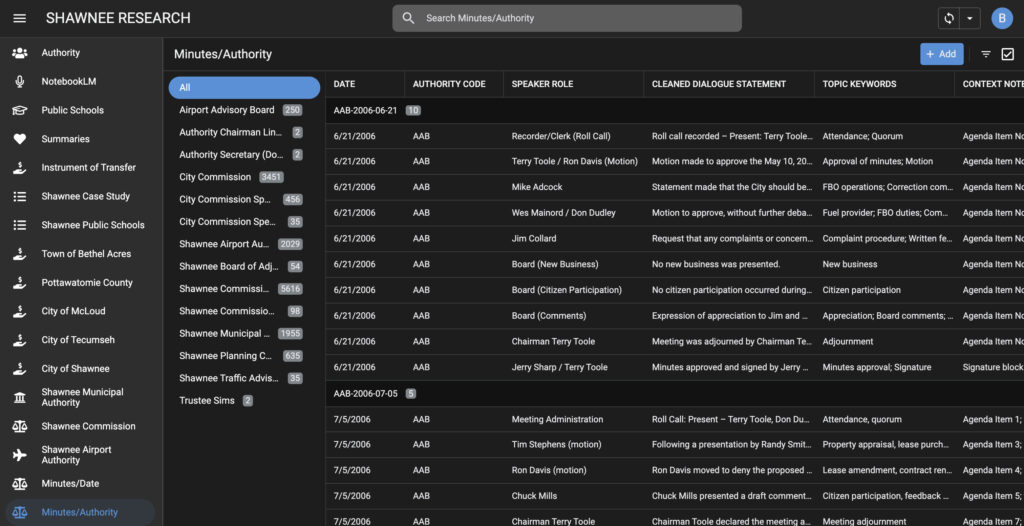Open the hamburger navigation menu
This screenshot has width=1024, height=526.
coord(20,18)
